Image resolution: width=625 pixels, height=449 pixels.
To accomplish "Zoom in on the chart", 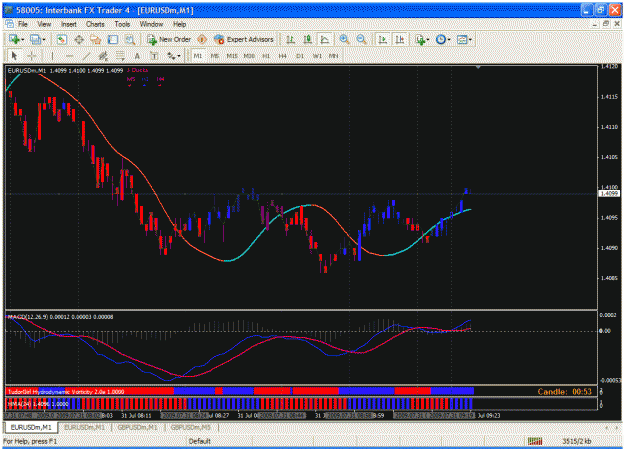I will [x=344, y=39].
